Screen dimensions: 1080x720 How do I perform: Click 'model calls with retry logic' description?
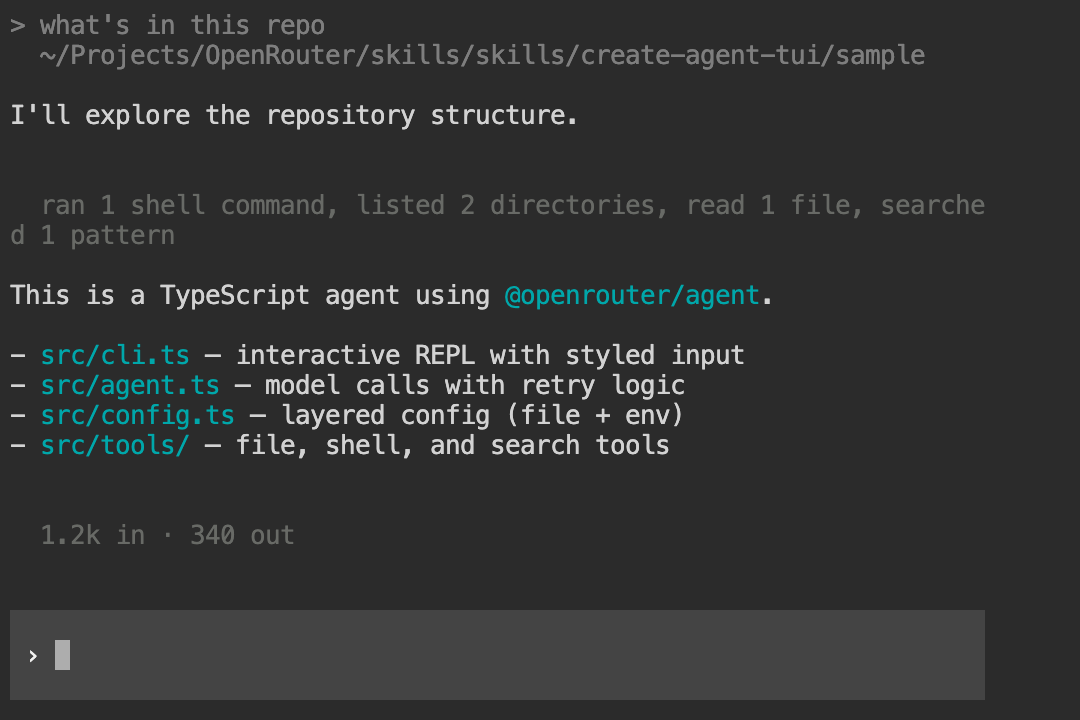tap(475, 385)
